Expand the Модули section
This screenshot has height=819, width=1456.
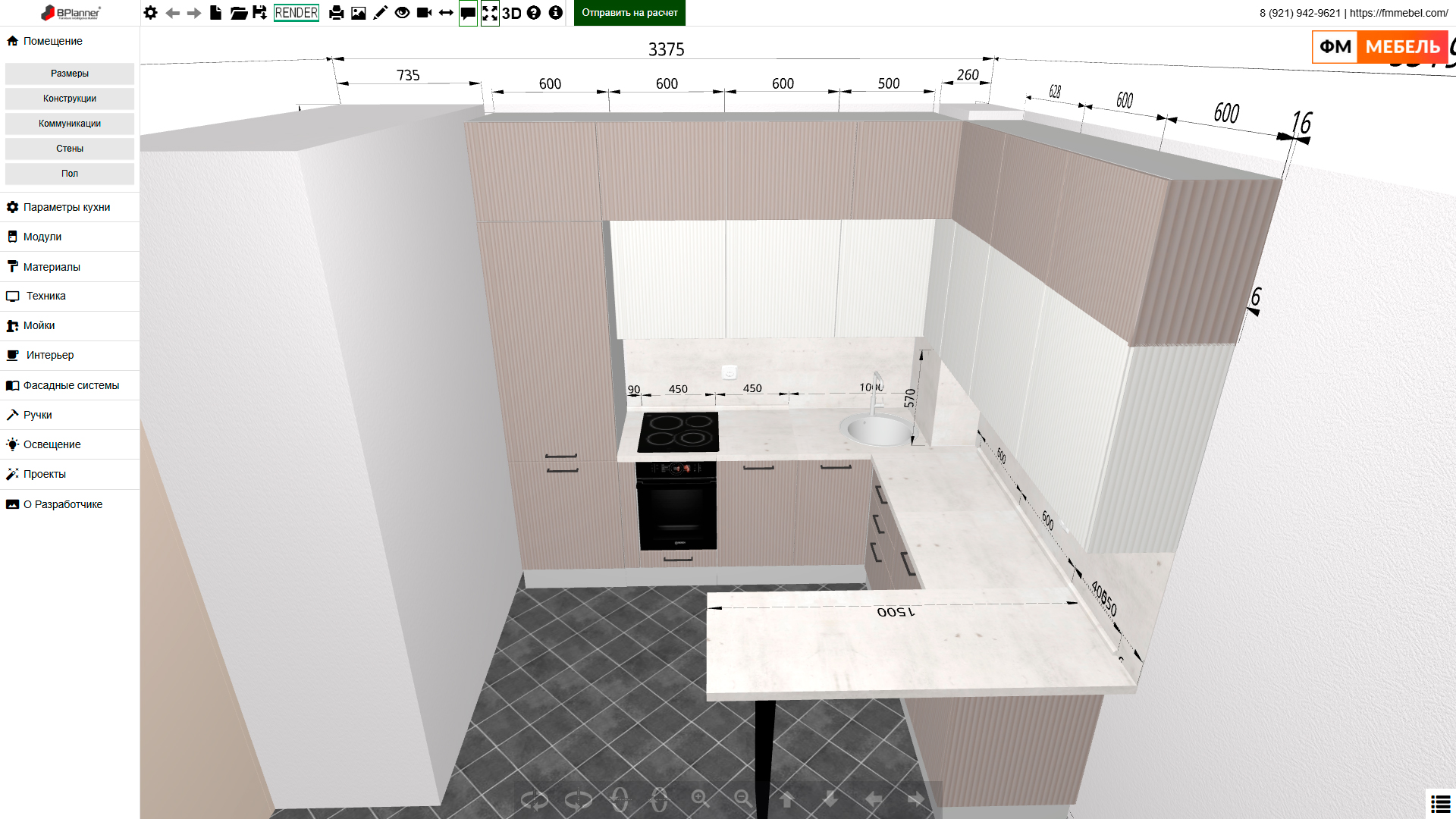pos(42,237)
